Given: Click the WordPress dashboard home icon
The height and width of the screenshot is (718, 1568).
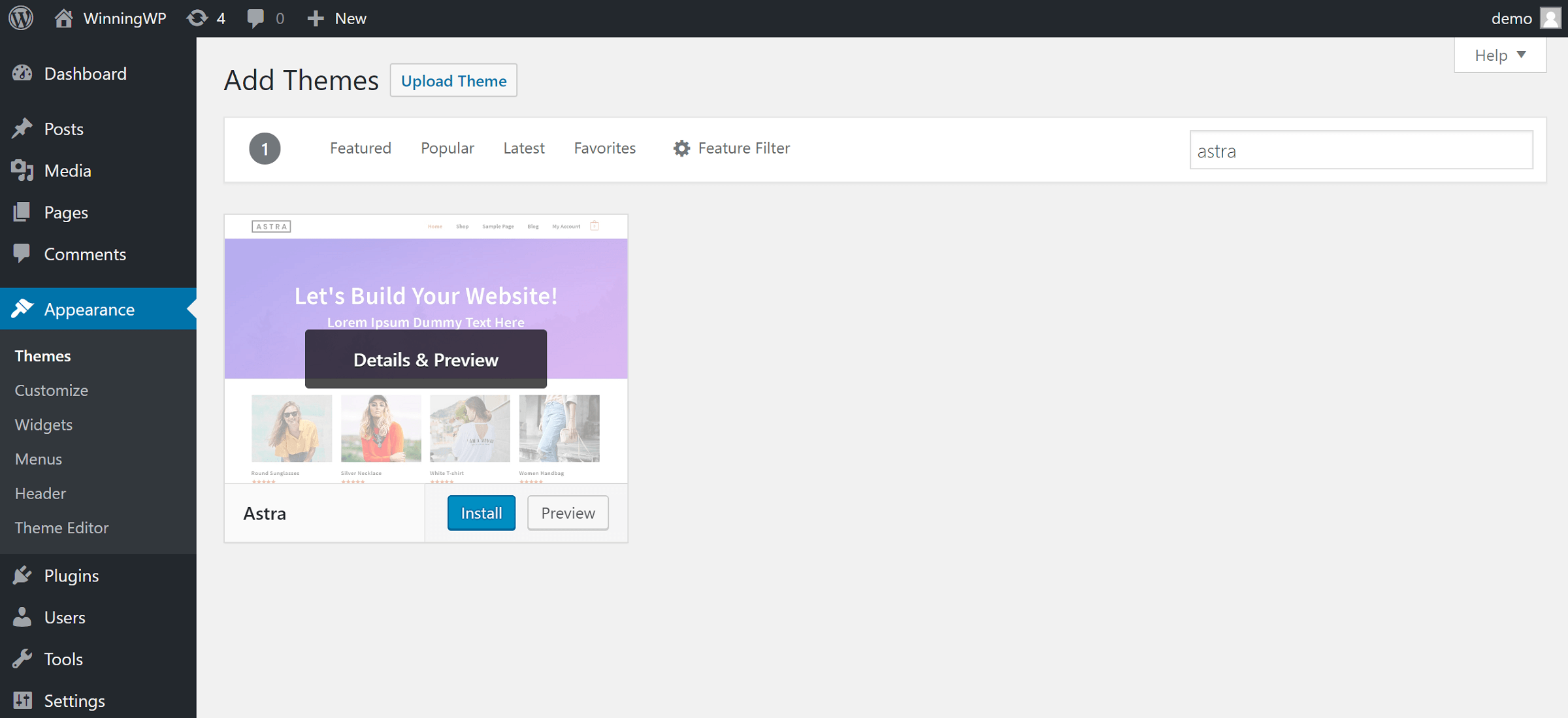Looking at the screenshot, I should pos(61,17).
